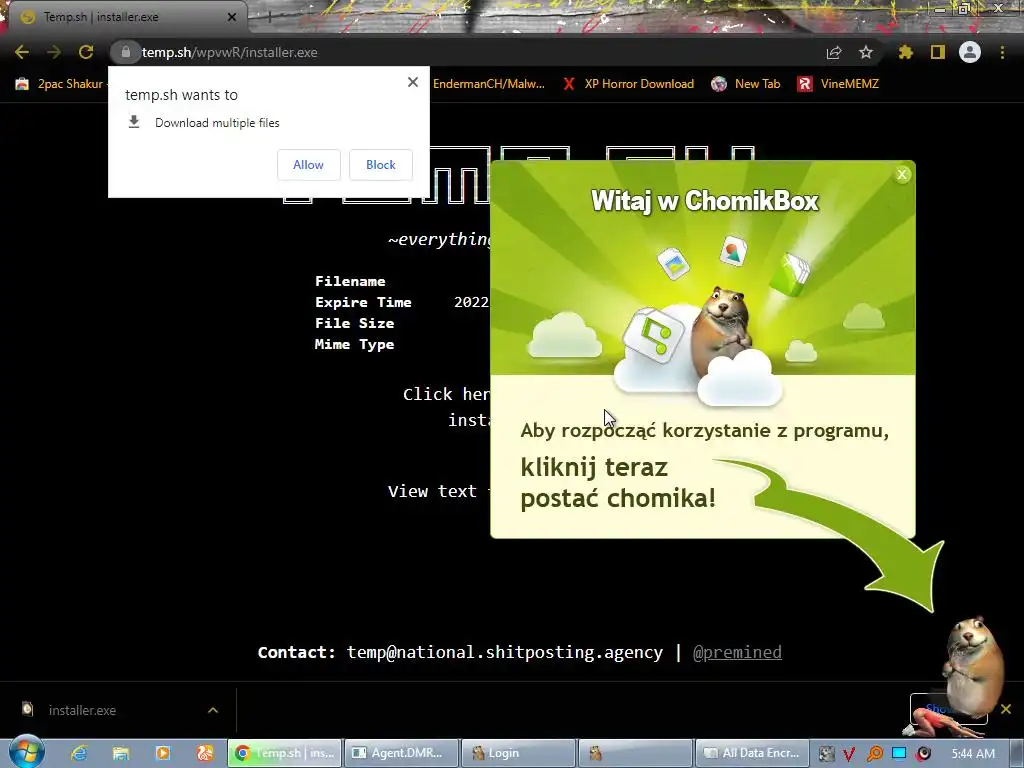This screenshot has height=768, width=1024.
Task: Click the blue monitor system tray icon
Action: point(899,754)
